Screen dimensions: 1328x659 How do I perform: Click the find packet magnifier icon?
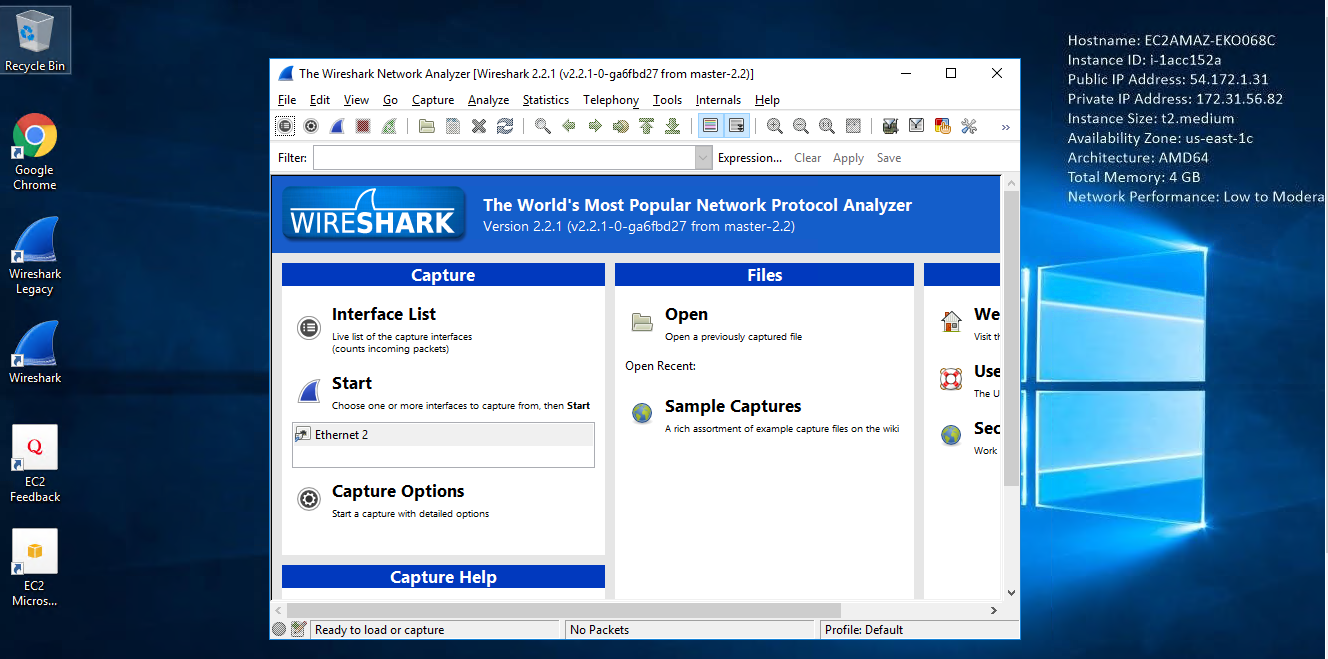click(542, 126)
